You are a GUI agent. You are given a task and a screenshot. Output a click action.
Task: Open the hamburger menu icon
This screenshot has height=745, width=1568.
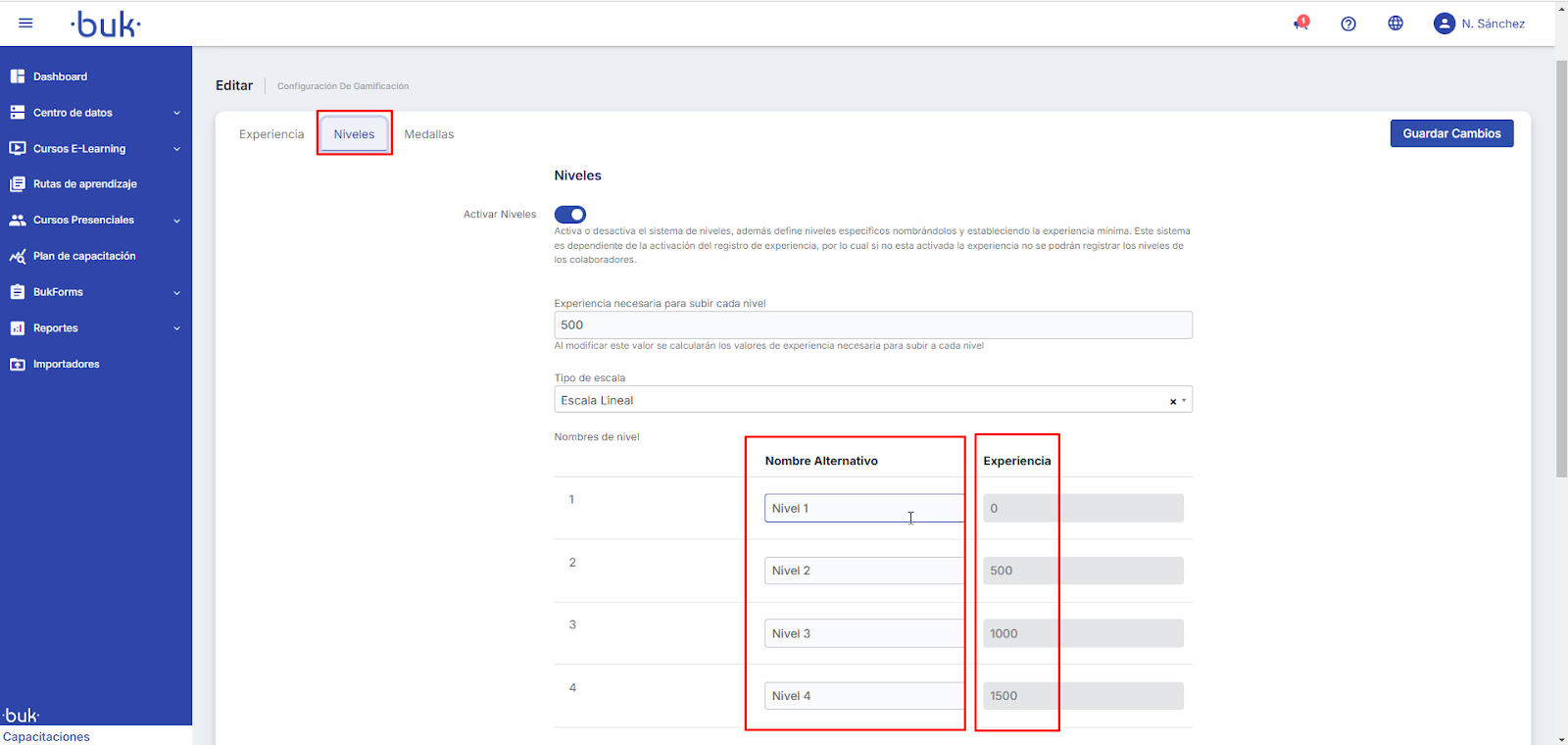point(25,24)
